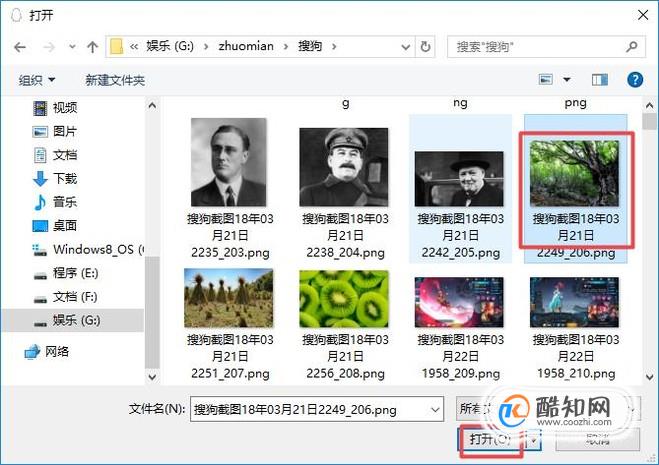Image resolution: width=659 pixels, height=465 pixels.
Task: Click the 文件名(N) input field
Action: (x=311, y=409)
